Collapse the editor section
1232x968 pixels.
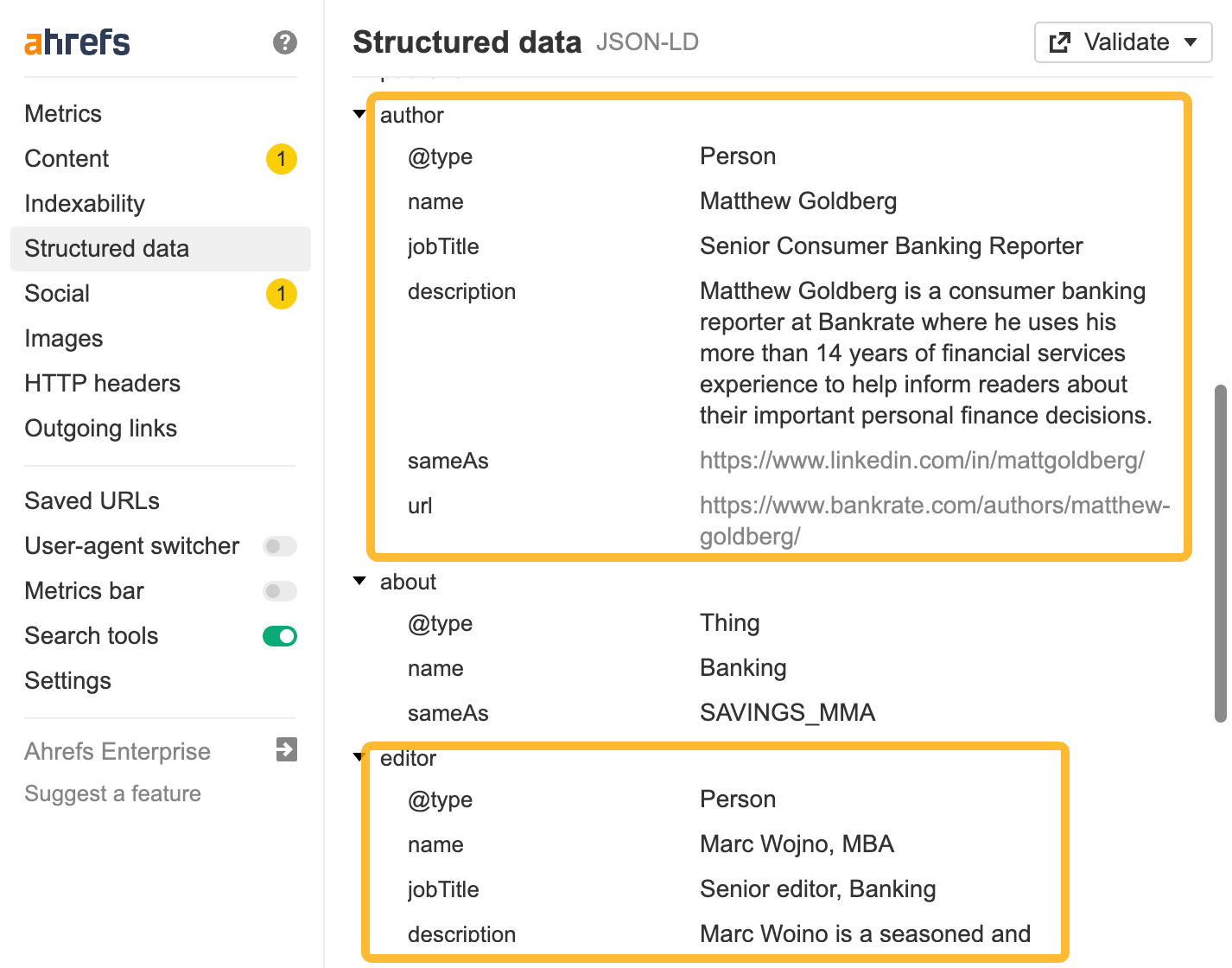pos(359,755)
